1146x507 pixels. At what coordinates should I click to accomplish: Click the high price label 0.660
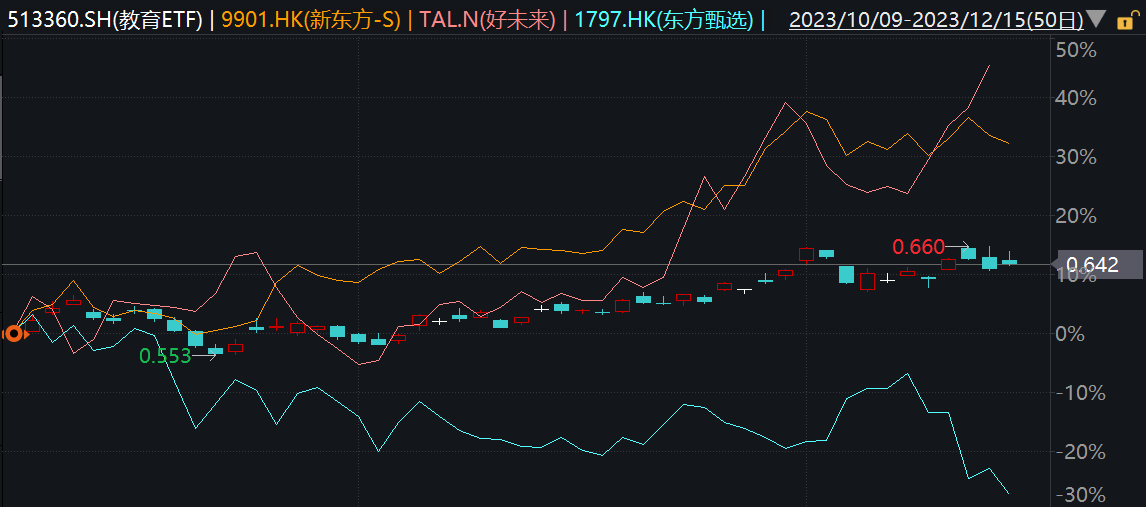click(919, 247)
